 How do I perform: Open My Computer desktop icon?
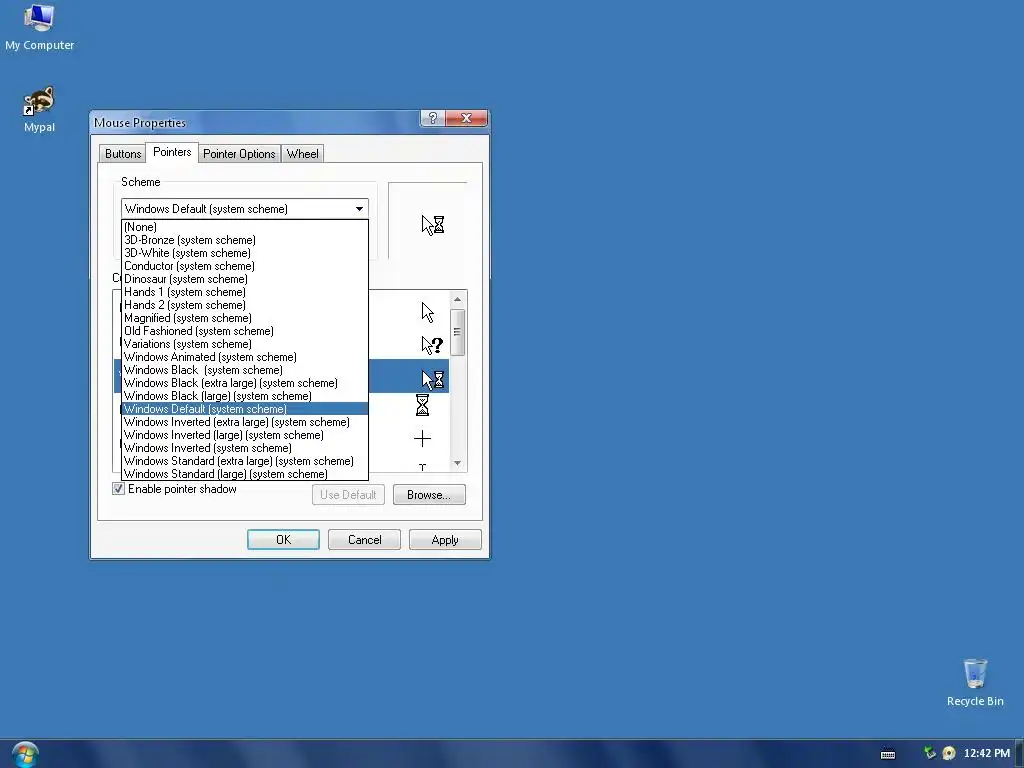click(x=39, y=27)
